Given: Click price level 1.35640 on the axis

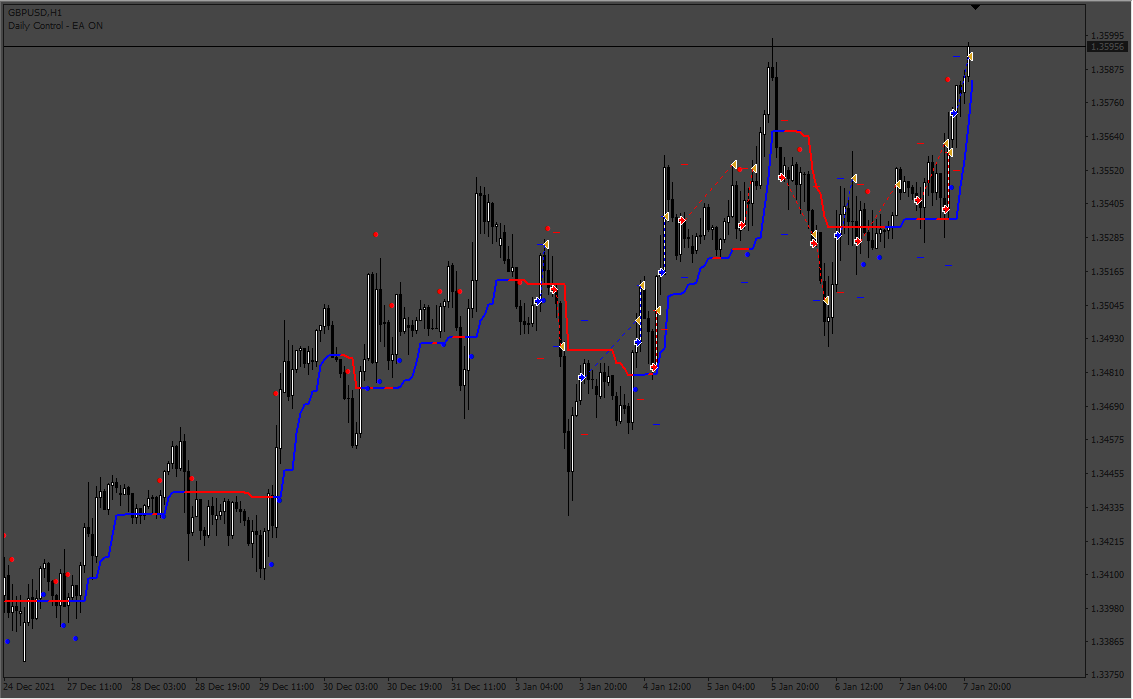Looking at the screenshot, I should pyautogui.click(x=1107, y=137).
